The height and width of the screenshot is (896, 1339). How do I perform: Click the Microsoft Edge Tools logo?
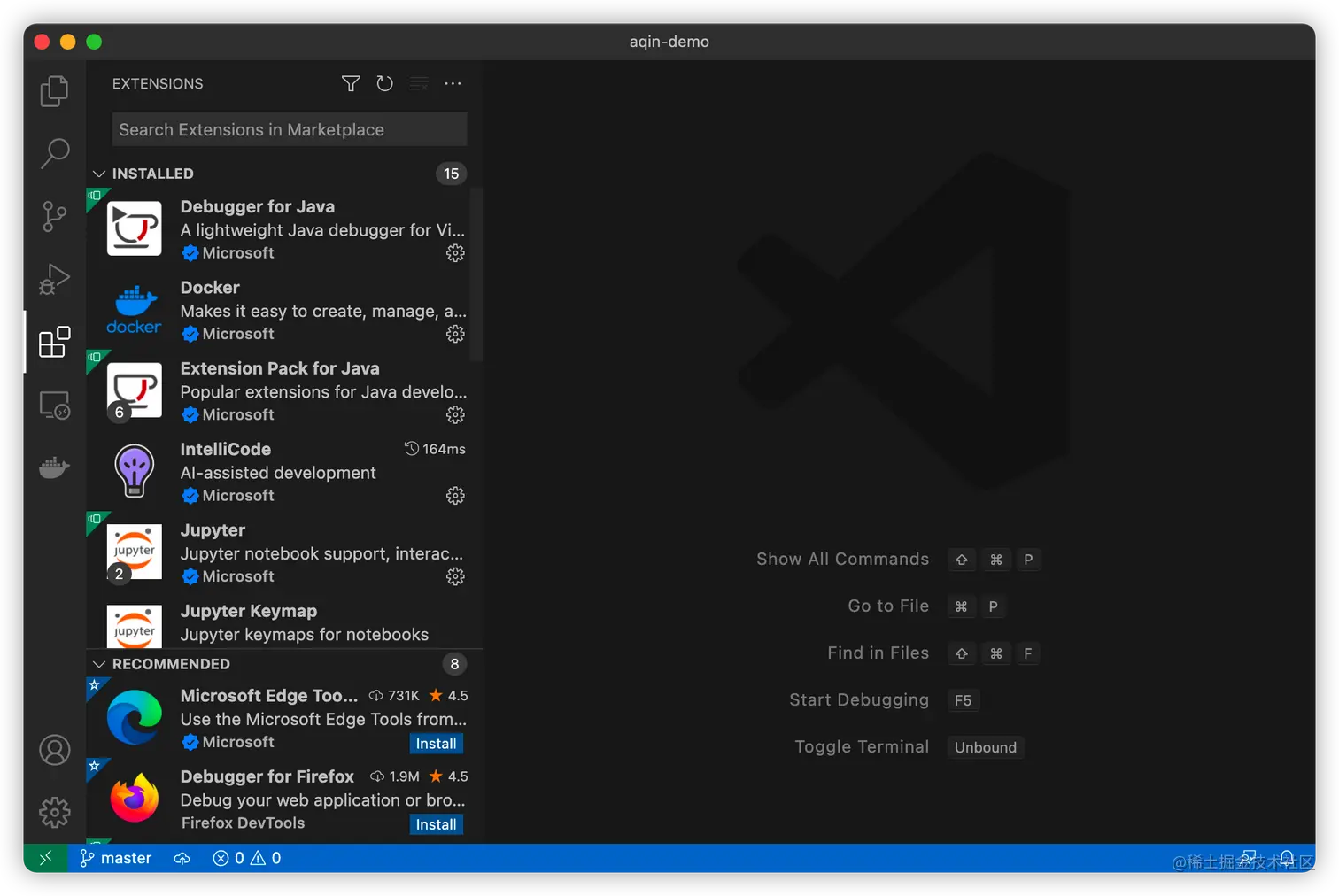[135, 717]
